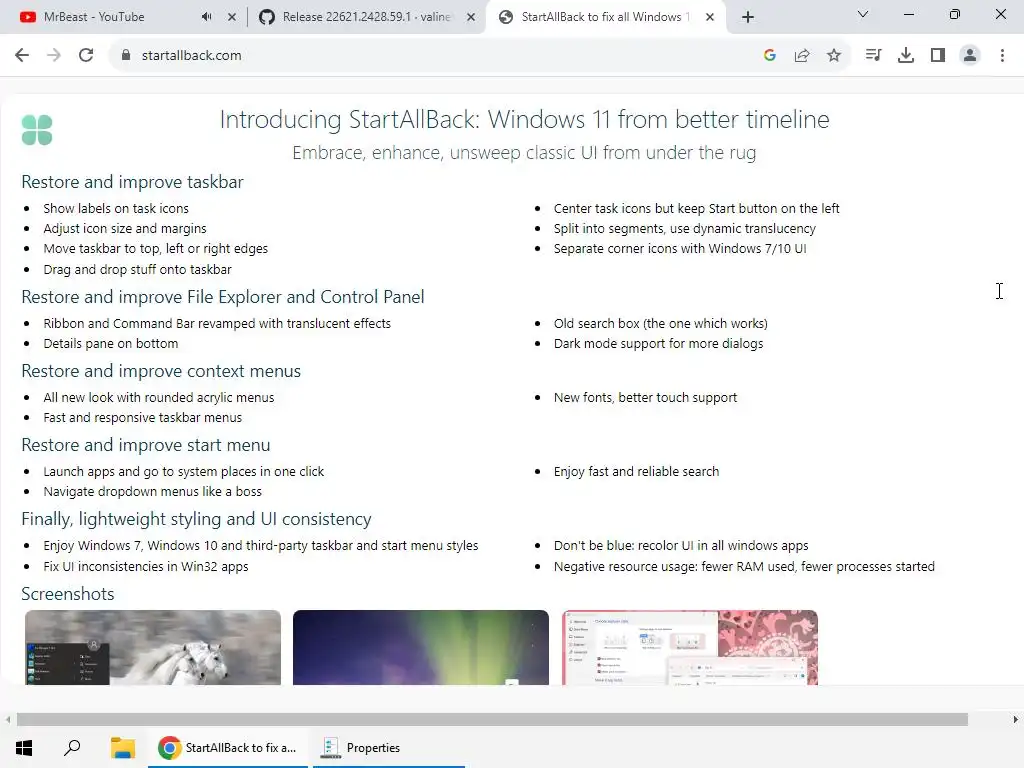Select the StartAllBack to fix all Windows tab
This screenshot has width=1024, height=768.
(x=605, y=17)
